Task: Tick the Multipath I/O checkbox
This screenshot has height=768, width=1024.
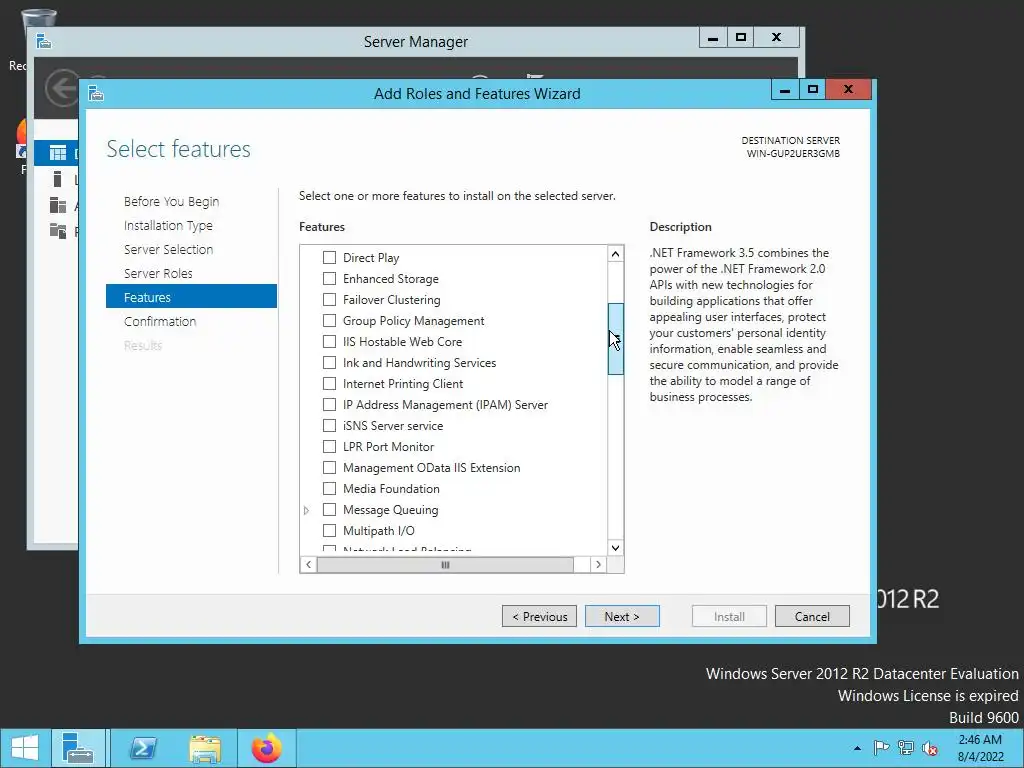Action: [x=329, y=530]
